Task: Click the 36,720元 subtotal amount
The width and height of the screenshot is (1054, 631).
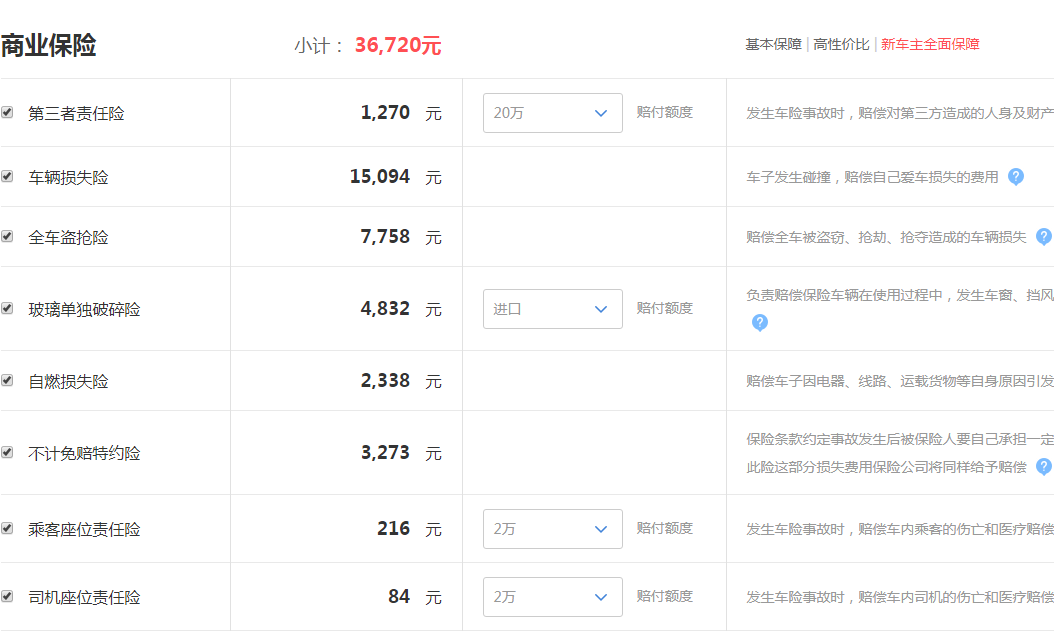Action: [398, 45]
